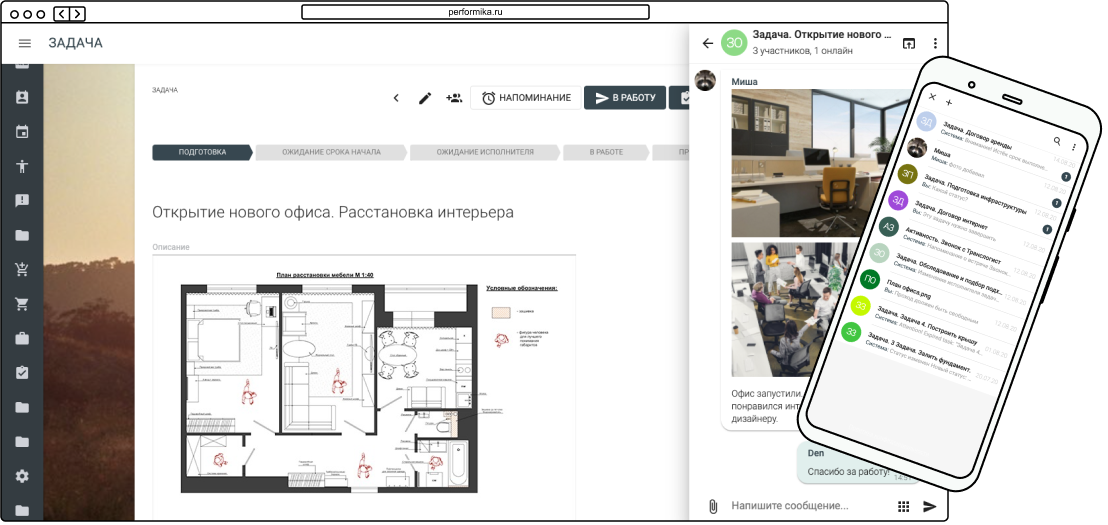Open the folder icon just above the gear
The width and height of the screenshot is (1108, 525).
pyautogui.click(x=22, y=442)
